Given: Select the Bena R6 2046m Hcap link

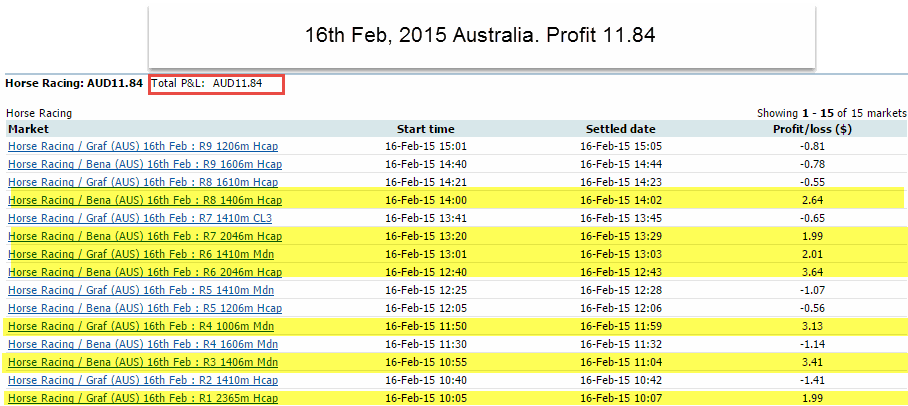Looking at the screenshot, I should [x=143, y=272].
